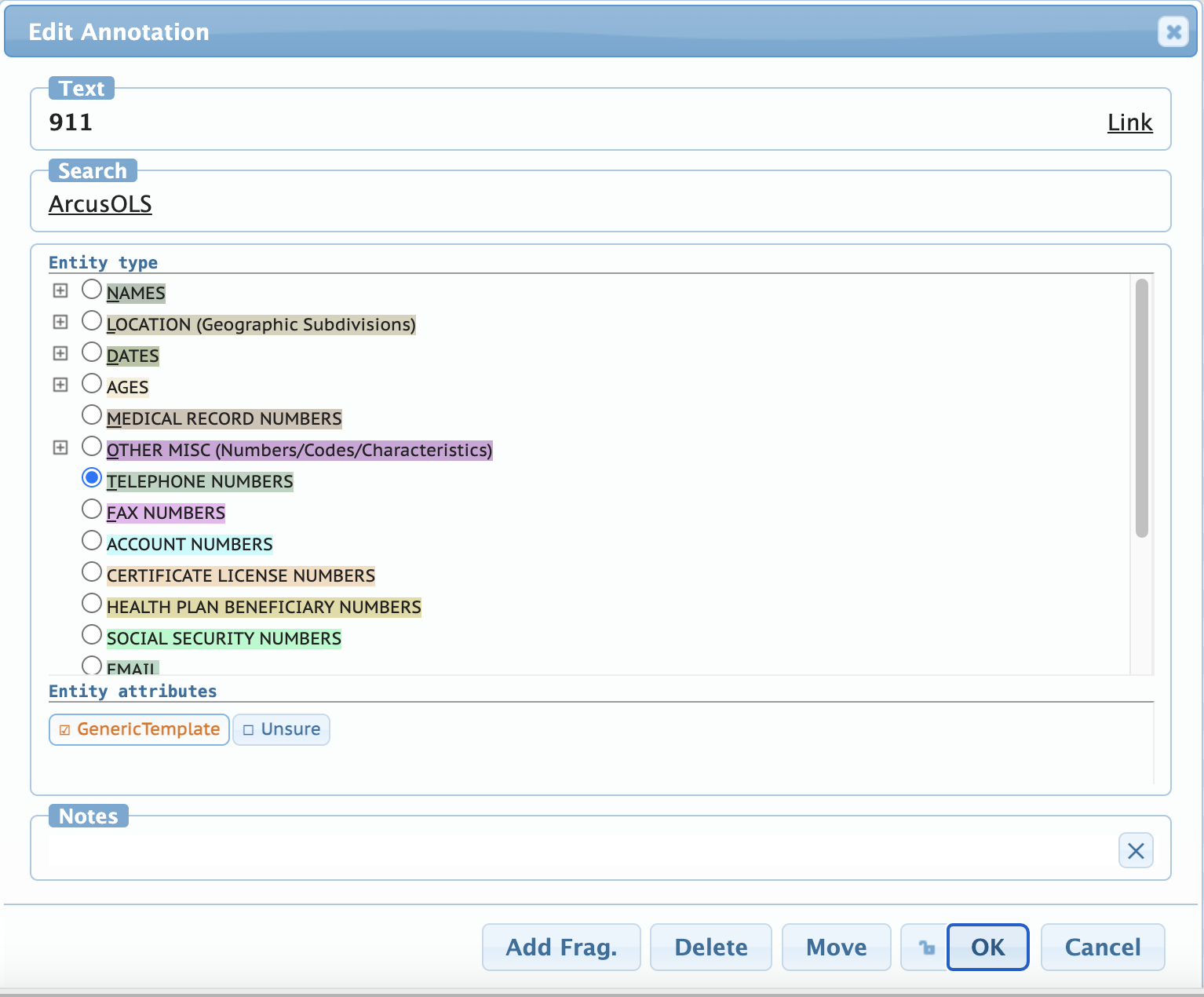Clear the Notes field with X icon
The image size is (1204, 997).
pyautogui.click(x=1136, y=850)
